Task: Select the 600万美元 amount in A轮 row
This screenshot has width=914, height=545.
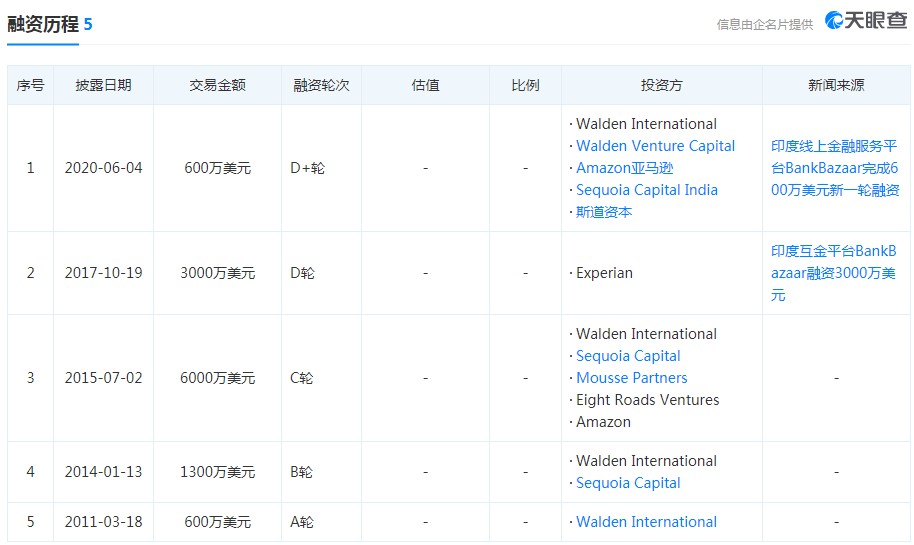Action: [217, 522]
